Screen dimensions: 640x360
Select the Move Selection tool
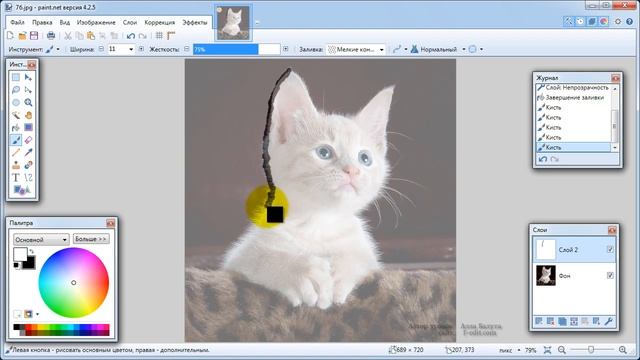coord(28,90)
